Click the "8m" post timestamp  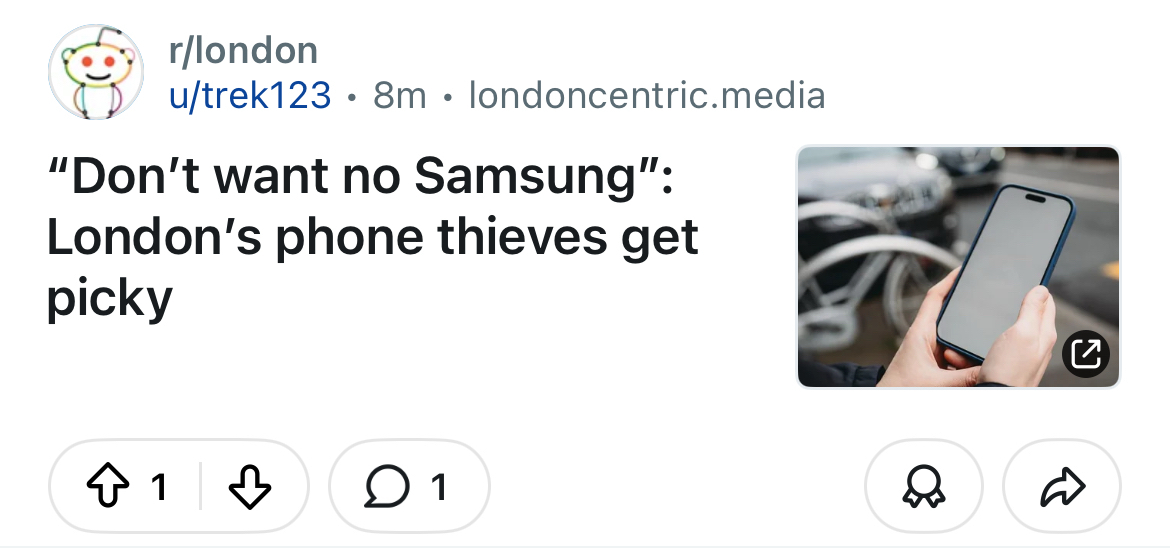[400, 96]
